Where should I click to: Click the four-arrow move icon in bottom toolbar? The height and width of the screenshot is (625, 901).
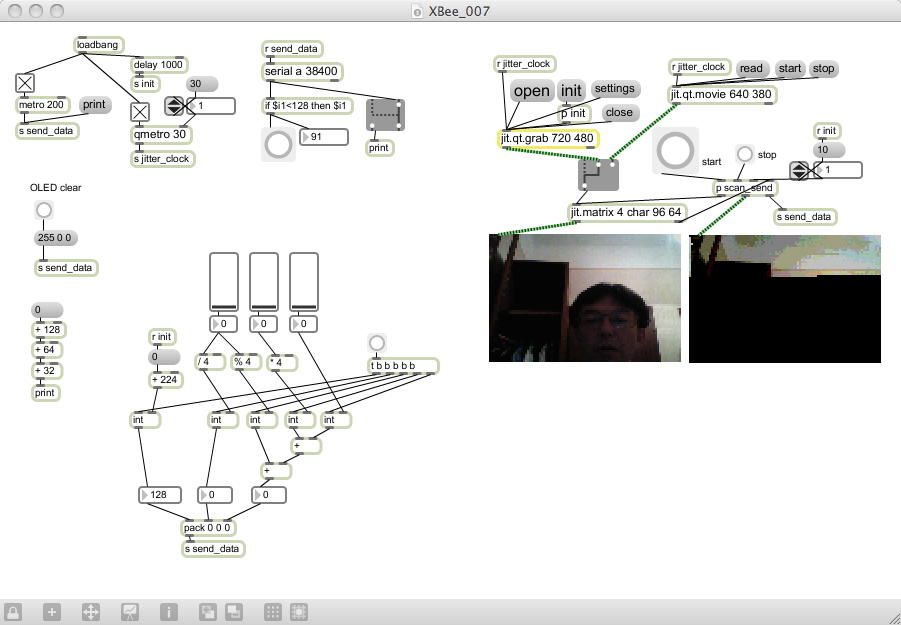pyautogui.click(x=91, y=612)
